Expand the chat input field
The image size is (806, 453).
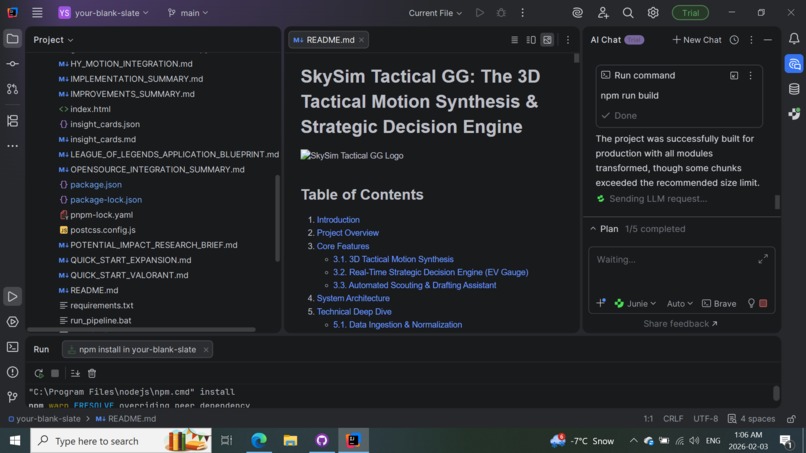pos(763,259)
